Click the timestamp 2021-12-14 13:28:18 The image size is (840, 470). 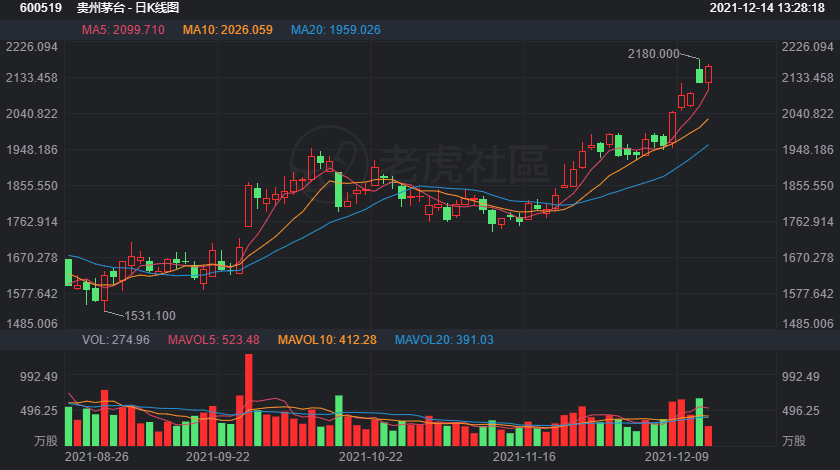[767, 8]
